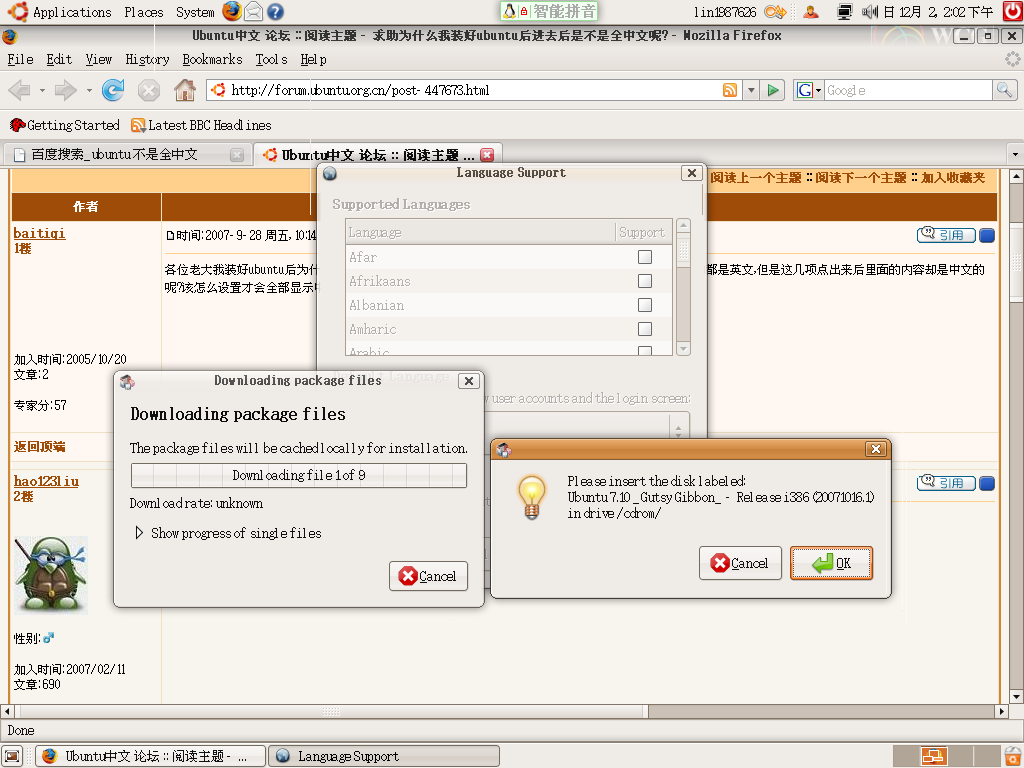
Task: Click the input method penguin icon
Action: (509, 11)
